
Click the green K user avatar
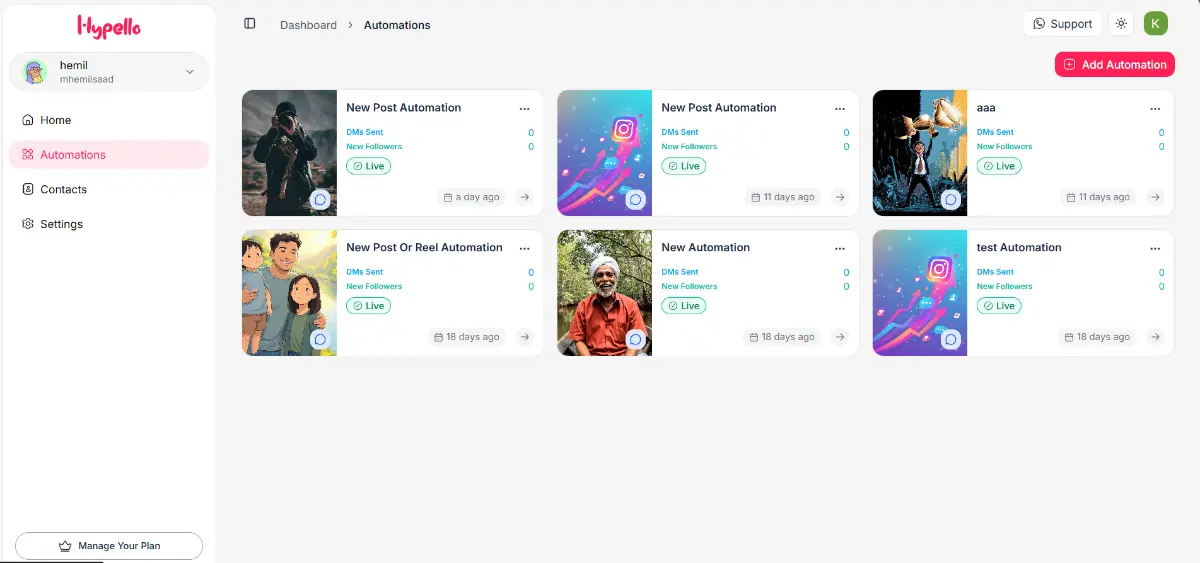click(x=1156, y=24)
